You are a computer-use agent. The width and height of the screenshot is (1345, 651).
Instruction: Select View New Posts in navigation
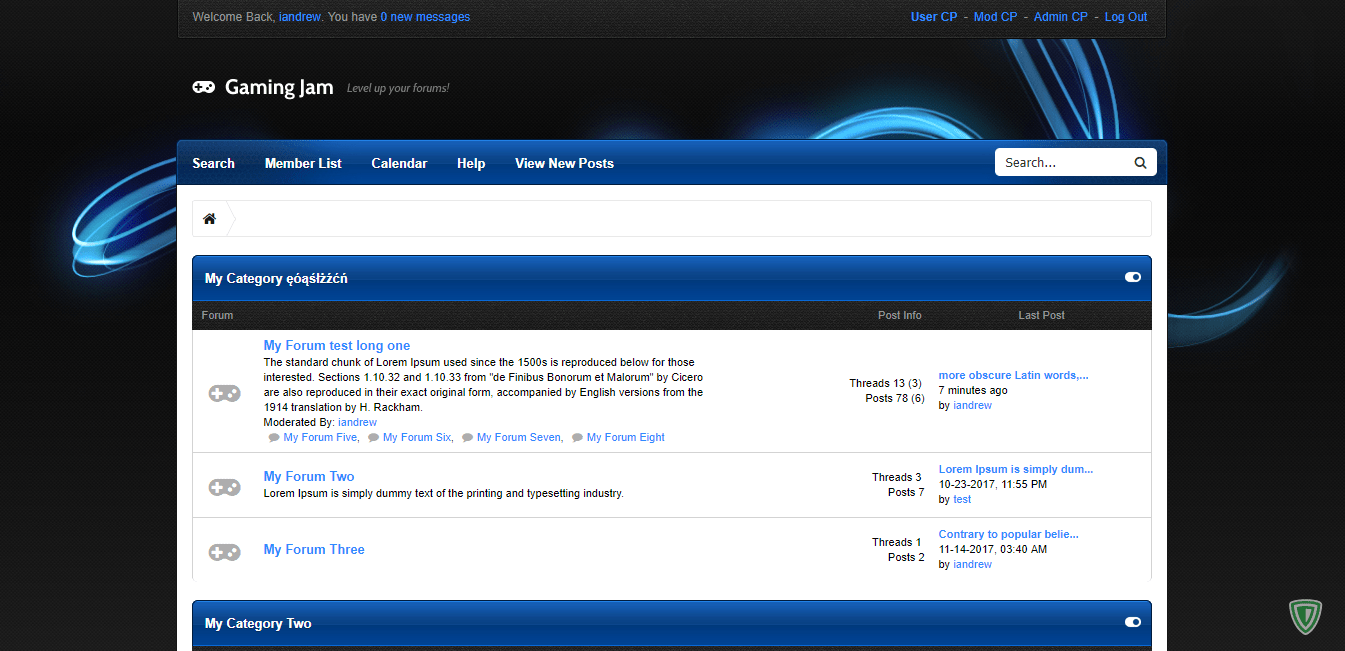[x=564, y=163]
